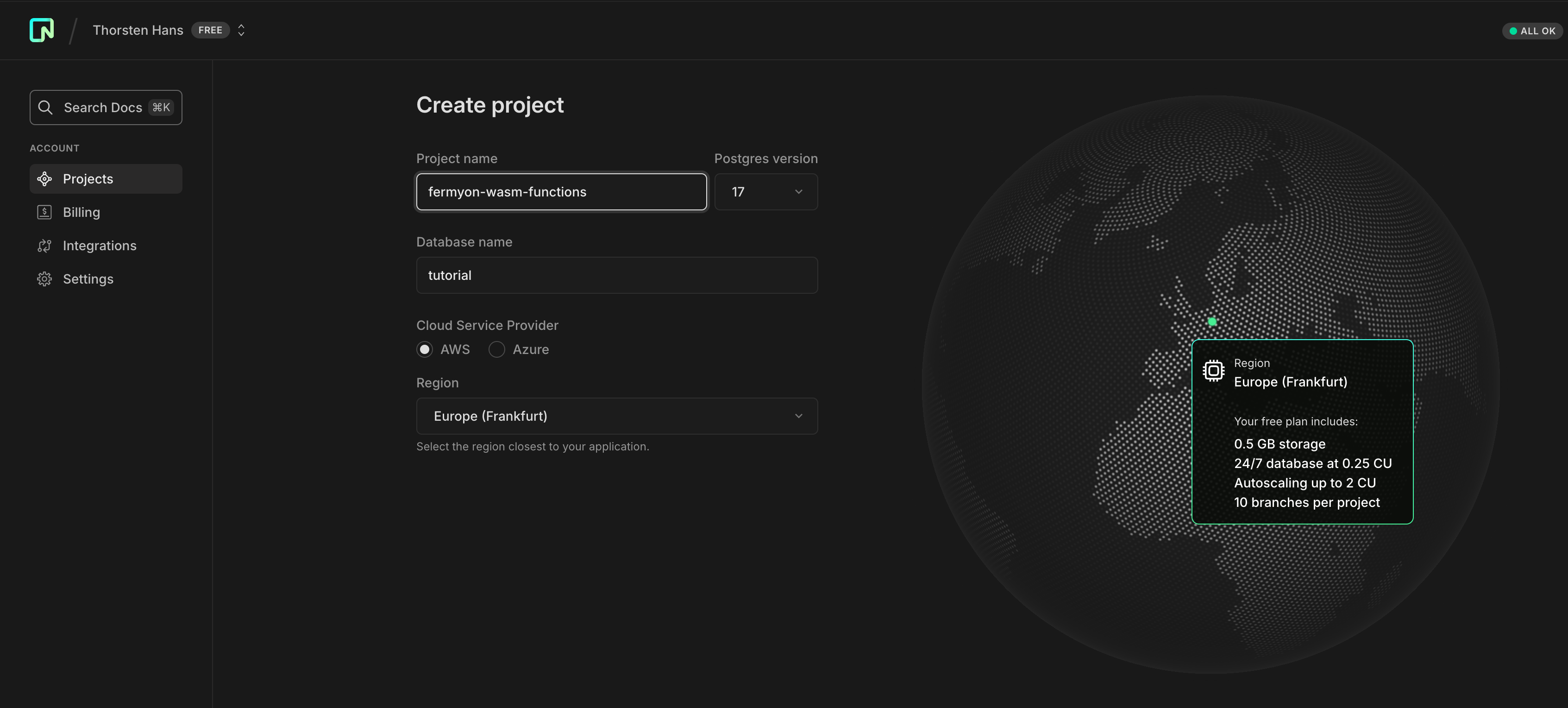The image size is (1568, 708).
Task: Open the Postgres version 17 dropdown
Action: [x=766, y=192]
